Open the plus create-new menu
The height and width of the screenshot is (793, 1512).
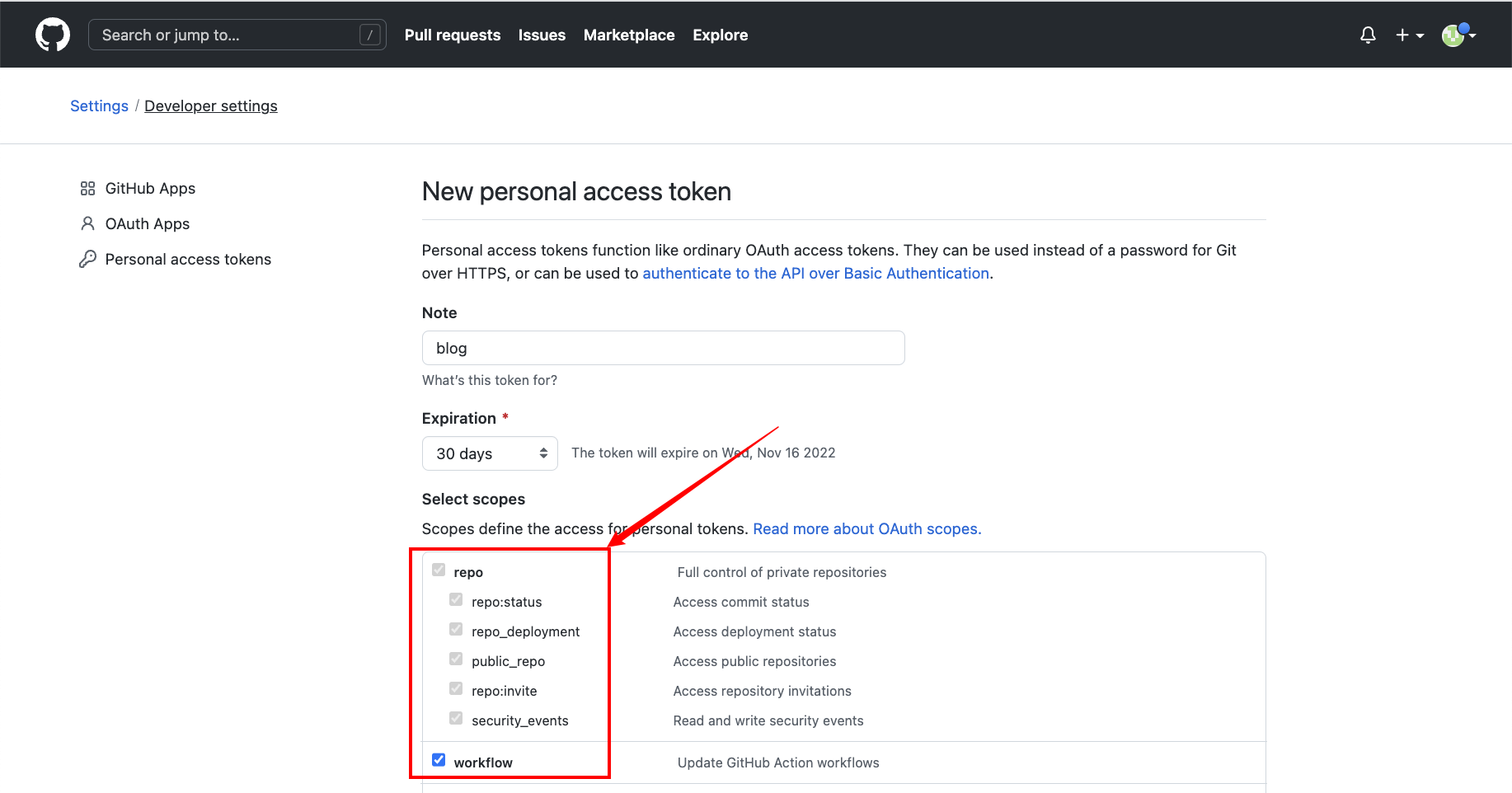click(x=1410, y=35)
